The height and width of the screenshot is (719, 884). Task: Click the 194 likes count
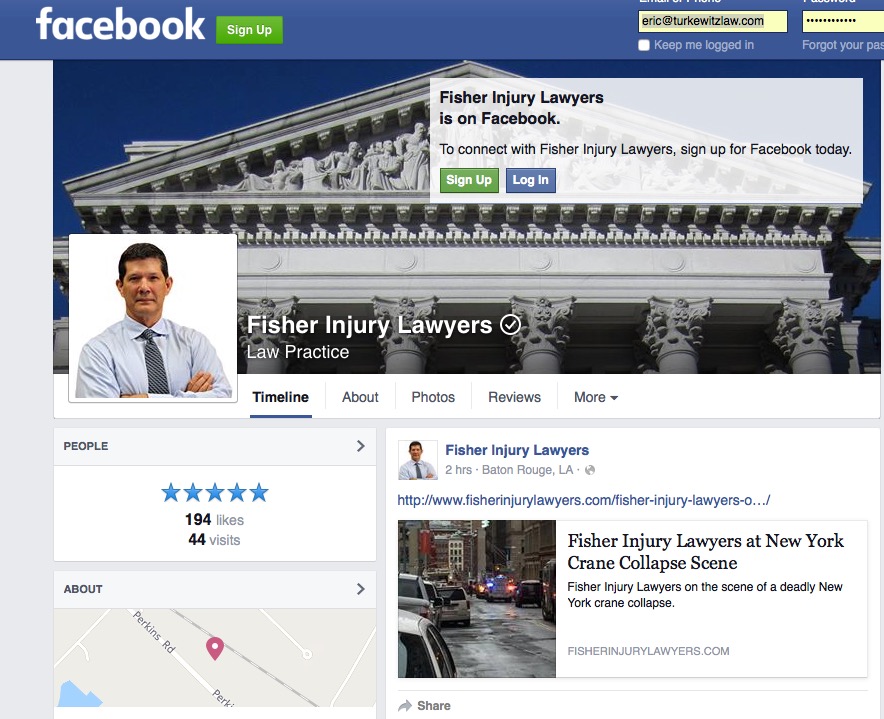[214, 519]
